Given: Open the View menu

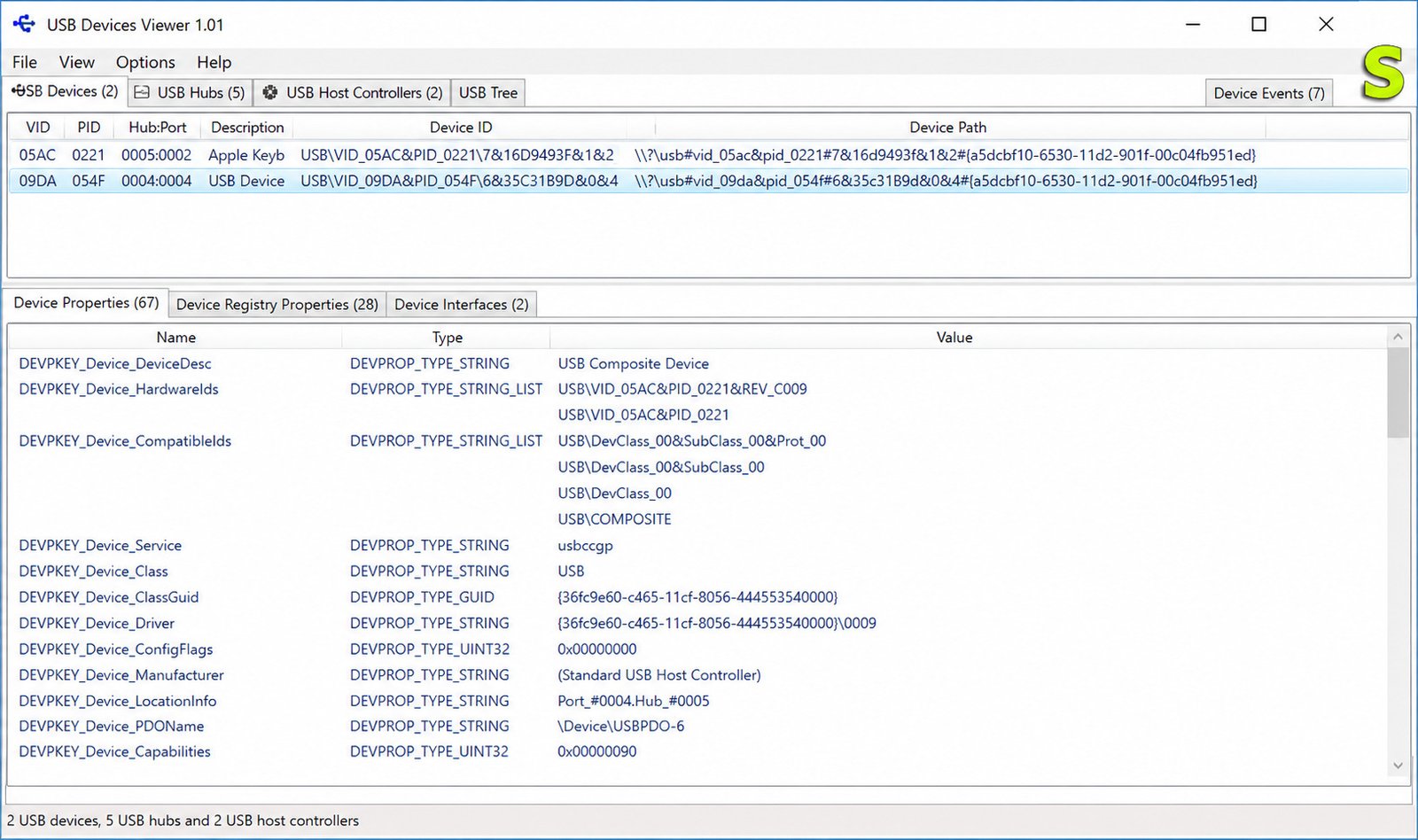Looking at the screenshot, I should coord(76,62).
